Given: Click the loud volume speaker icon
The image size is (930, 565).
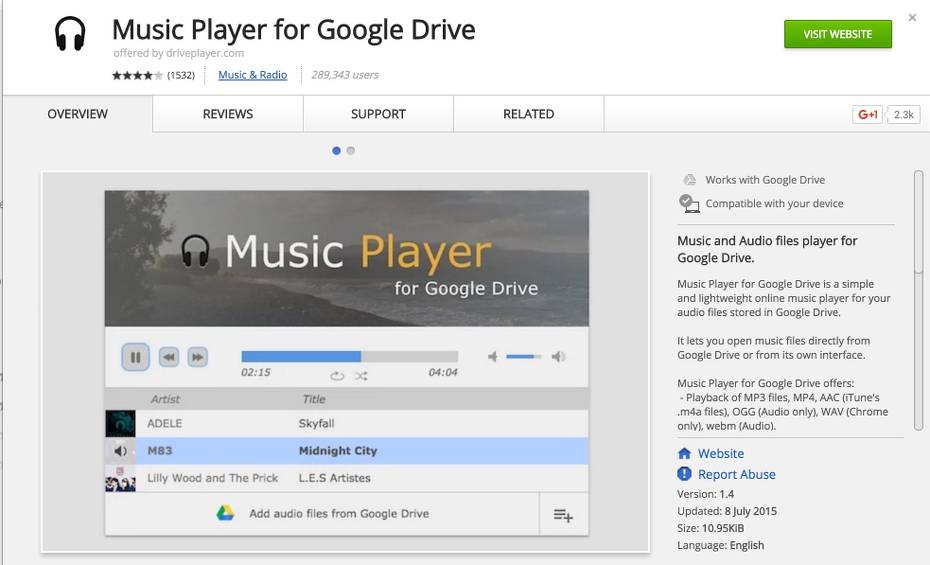Looking at the screenshot, I should 558,356.
